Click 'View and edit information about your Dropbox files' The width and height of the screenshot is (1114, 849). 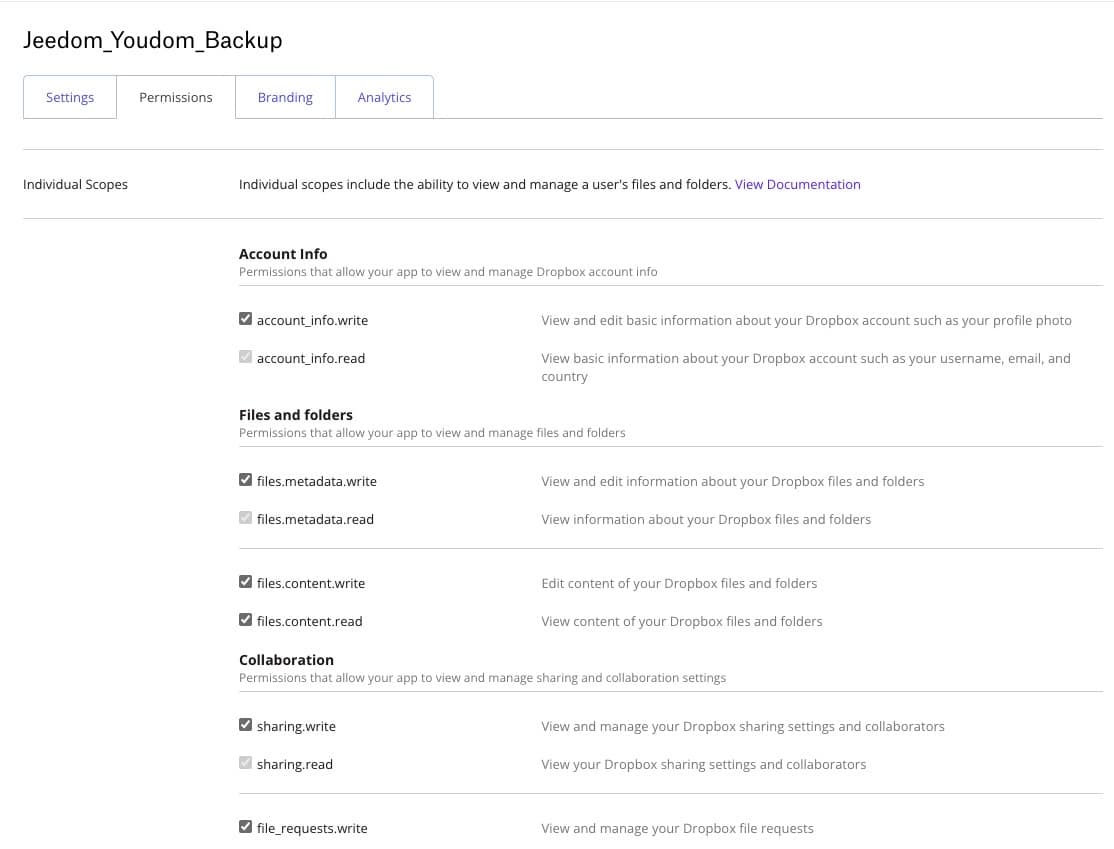coord(732,482)
